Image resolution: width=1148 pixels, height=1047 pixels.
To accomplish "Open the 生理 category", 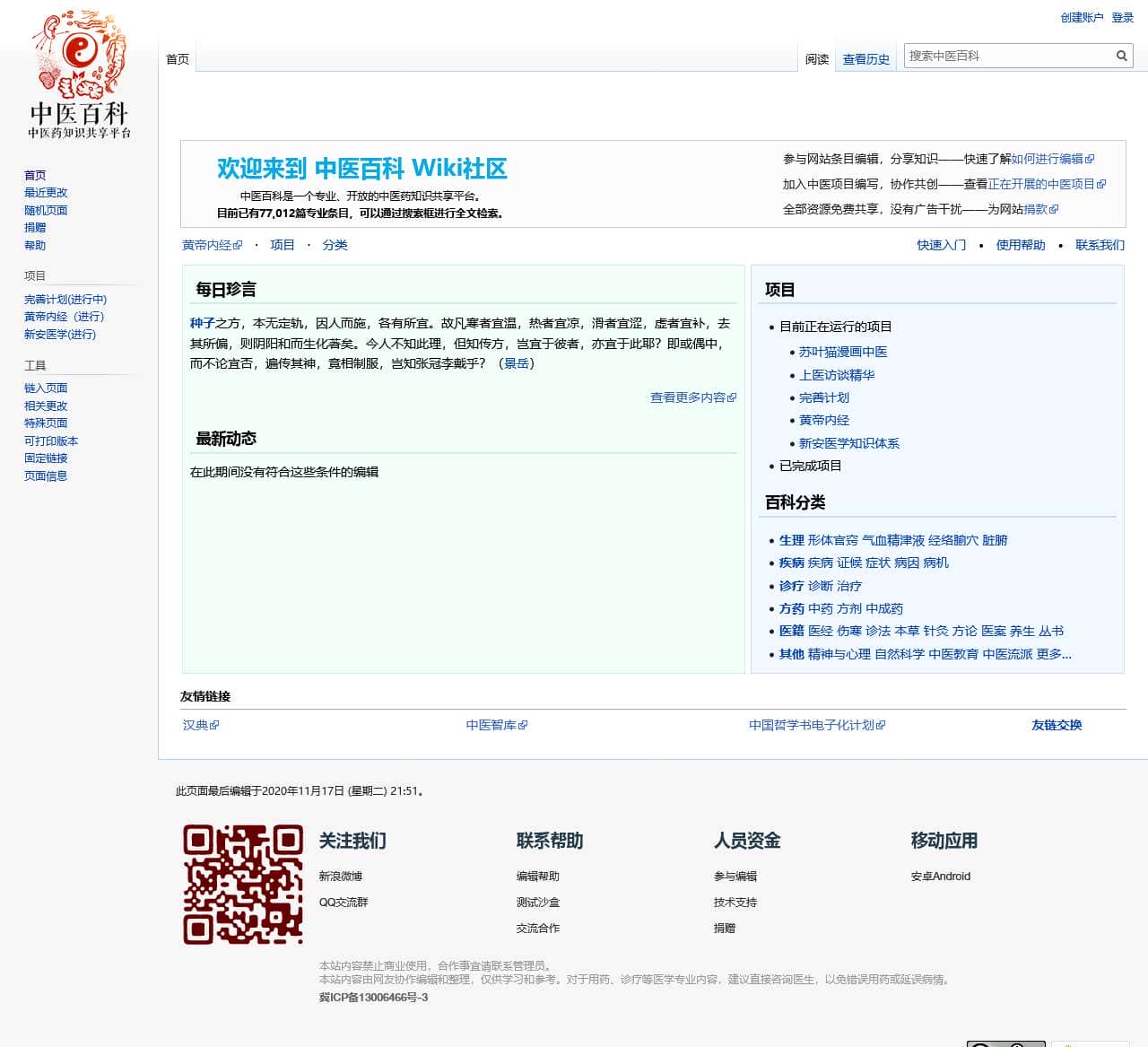I will [792, 540].
